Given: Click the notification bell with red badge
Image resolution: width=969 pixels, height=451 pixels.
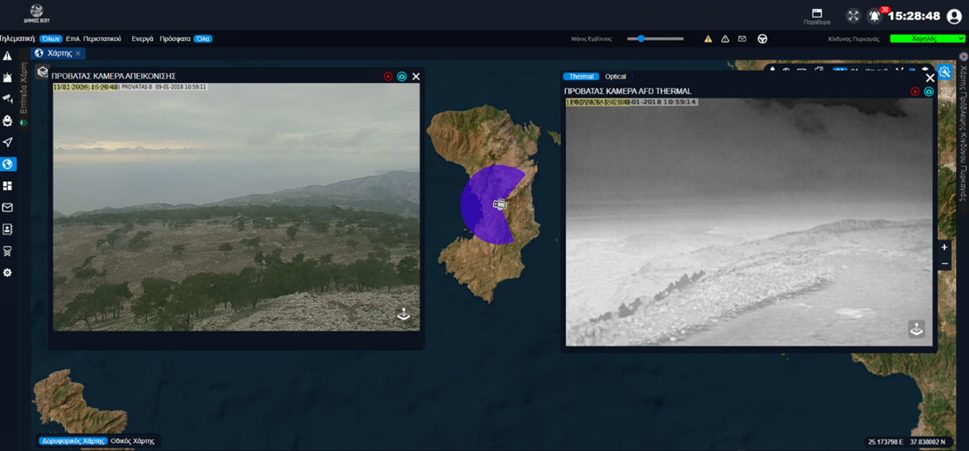Looking at the screenshot, I should click(875, 16).
